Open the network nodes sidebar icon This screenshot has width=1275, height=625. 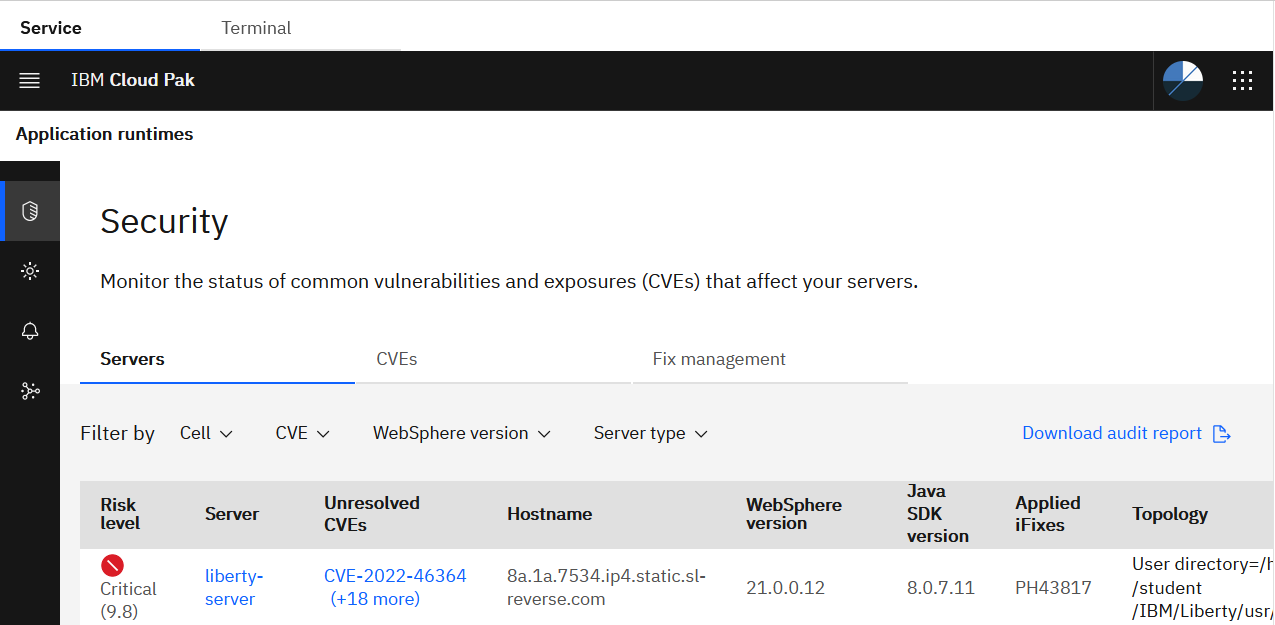click(30, 391)
